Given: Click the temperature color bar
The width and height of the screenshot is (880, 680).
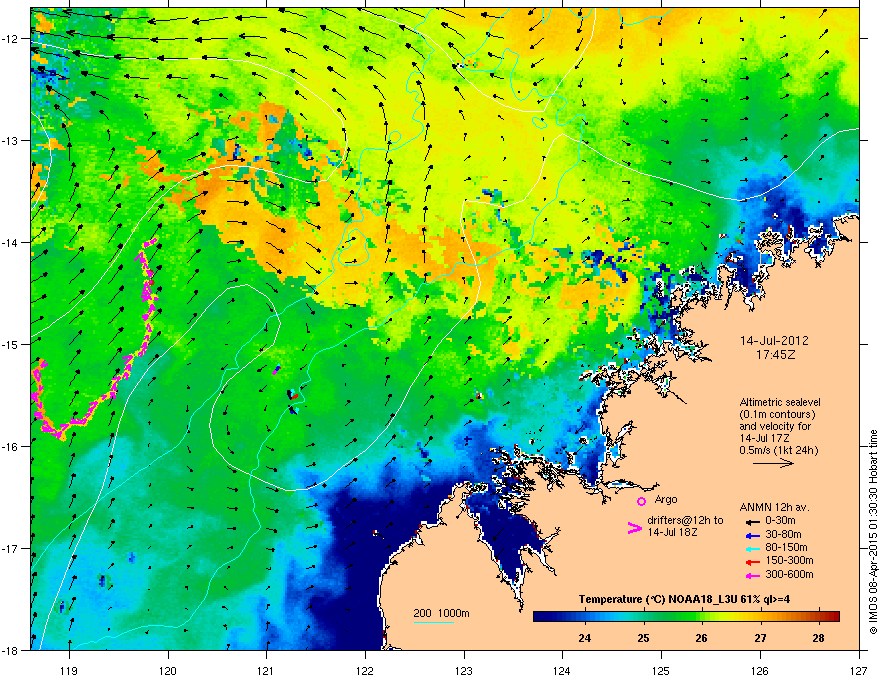Looking at the screenshot, I should [x=686, y=616].
